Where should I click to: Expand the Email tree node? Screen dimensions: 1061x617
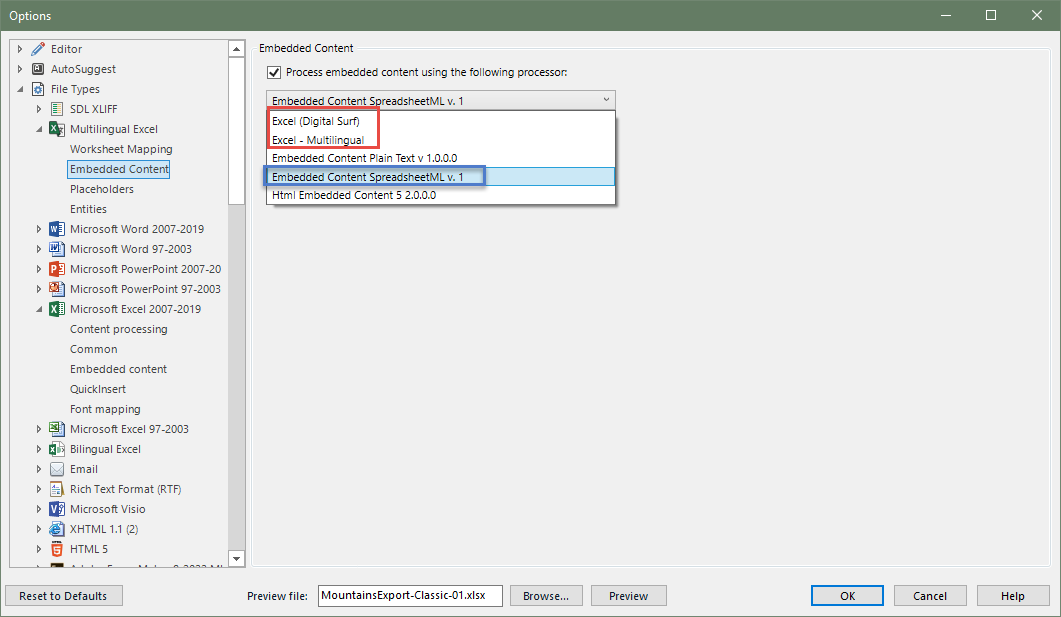(39, 469)
